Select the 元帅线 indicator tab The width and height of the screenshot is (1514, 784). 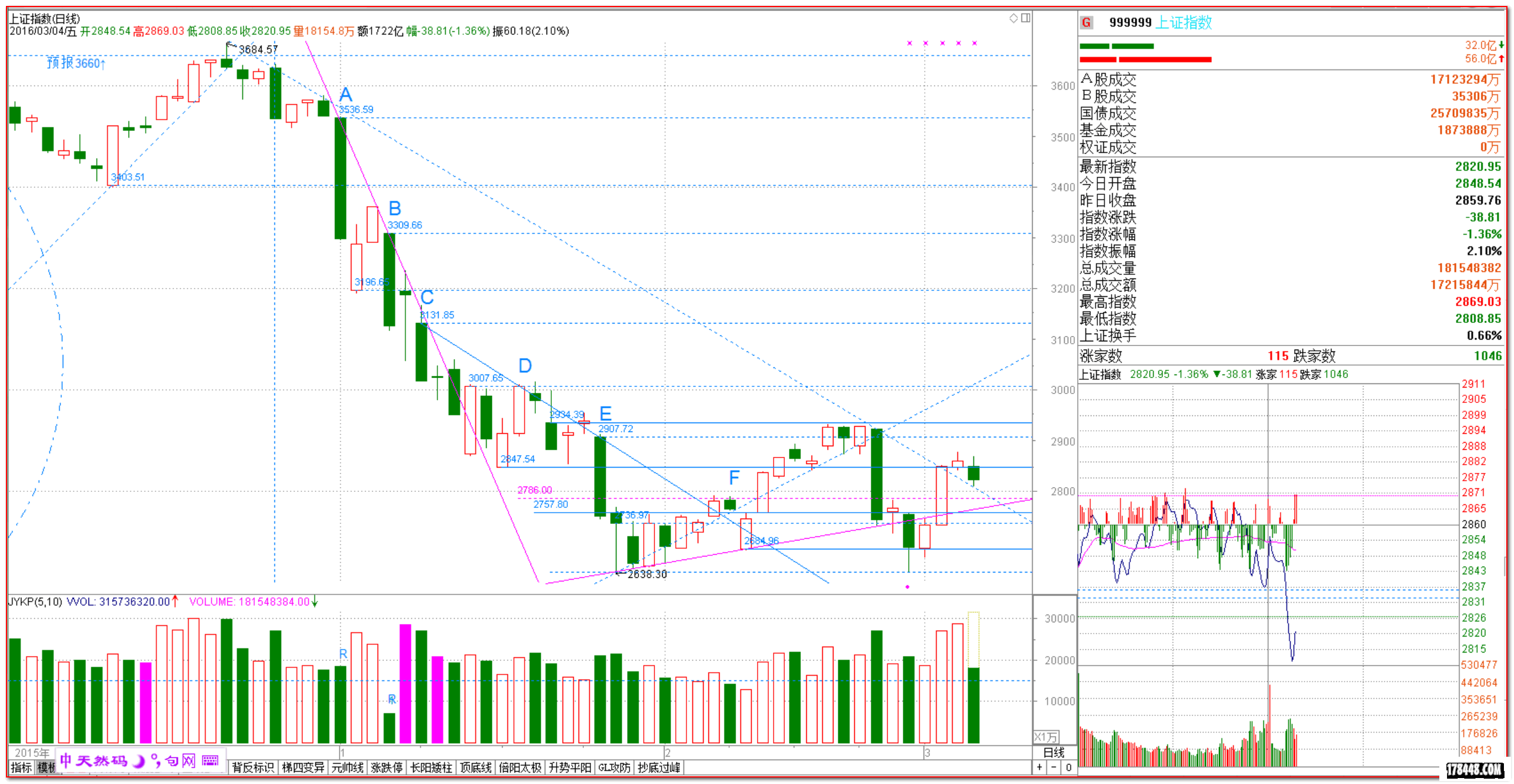(x=347, y=767)
